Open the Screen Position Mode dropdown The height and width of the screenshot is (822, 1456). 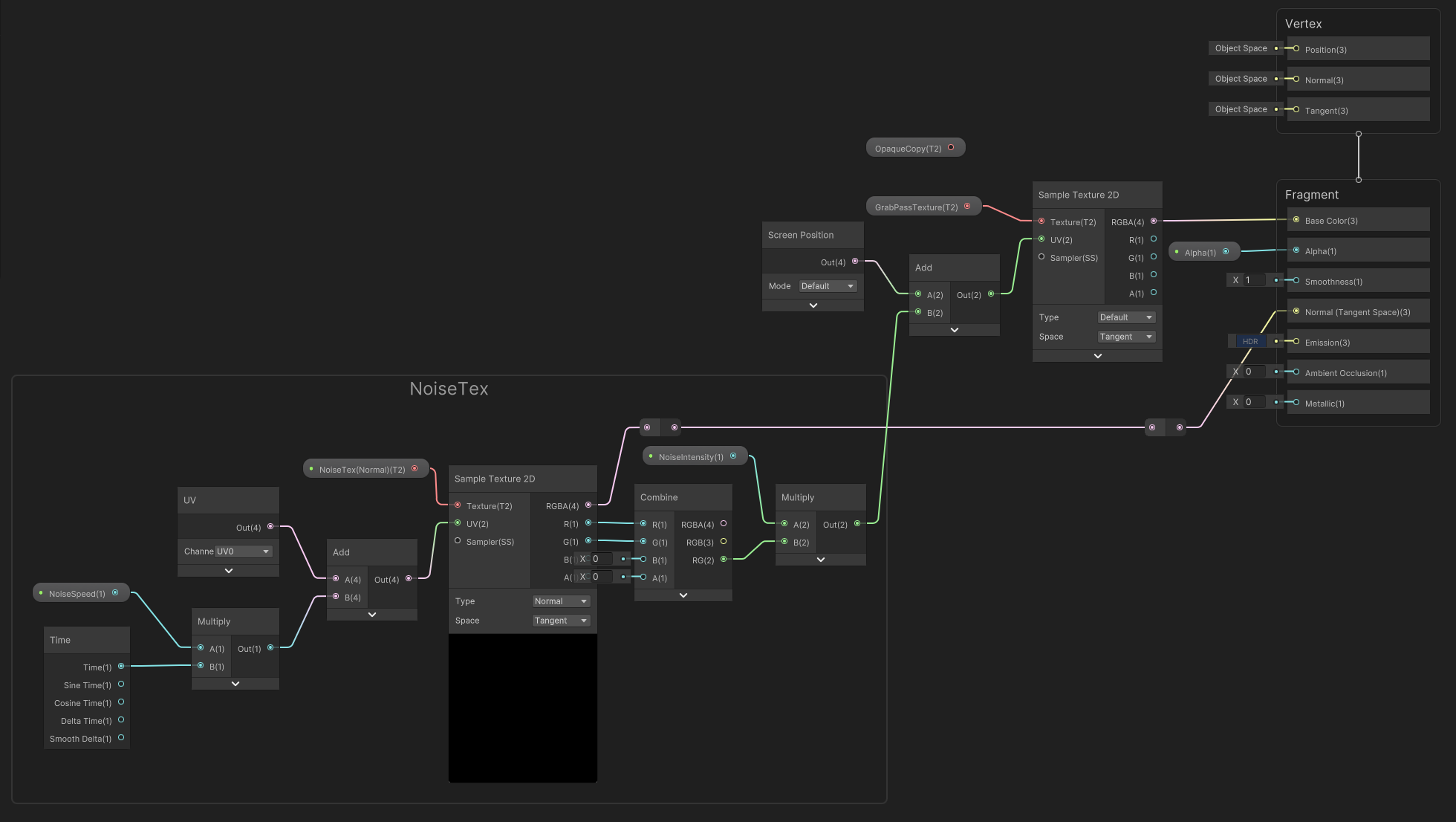828,286
